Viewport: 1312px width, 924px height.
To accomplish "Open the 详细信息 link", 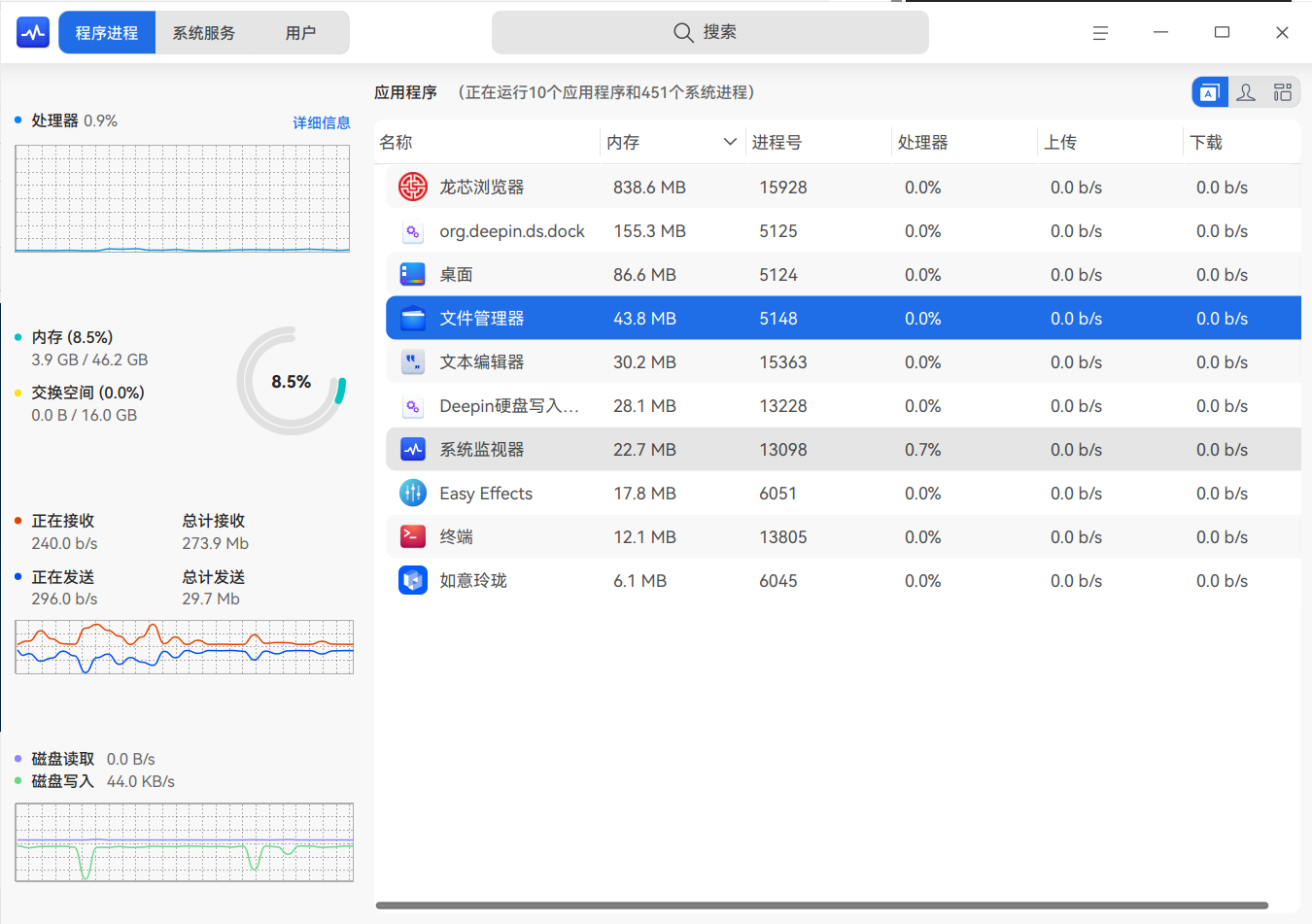I will (322, 122).
